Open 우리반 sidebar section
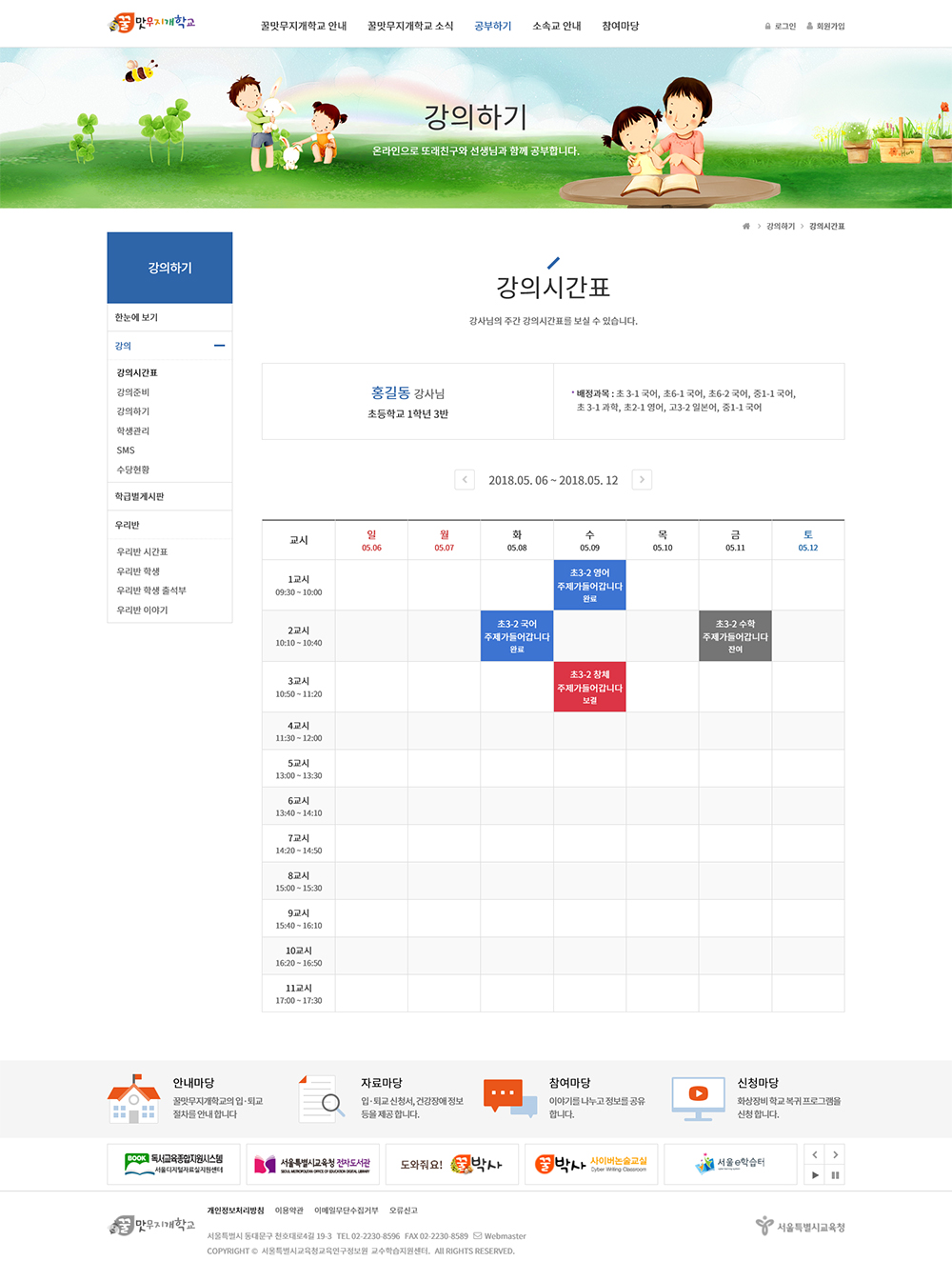 click(169, 526)
